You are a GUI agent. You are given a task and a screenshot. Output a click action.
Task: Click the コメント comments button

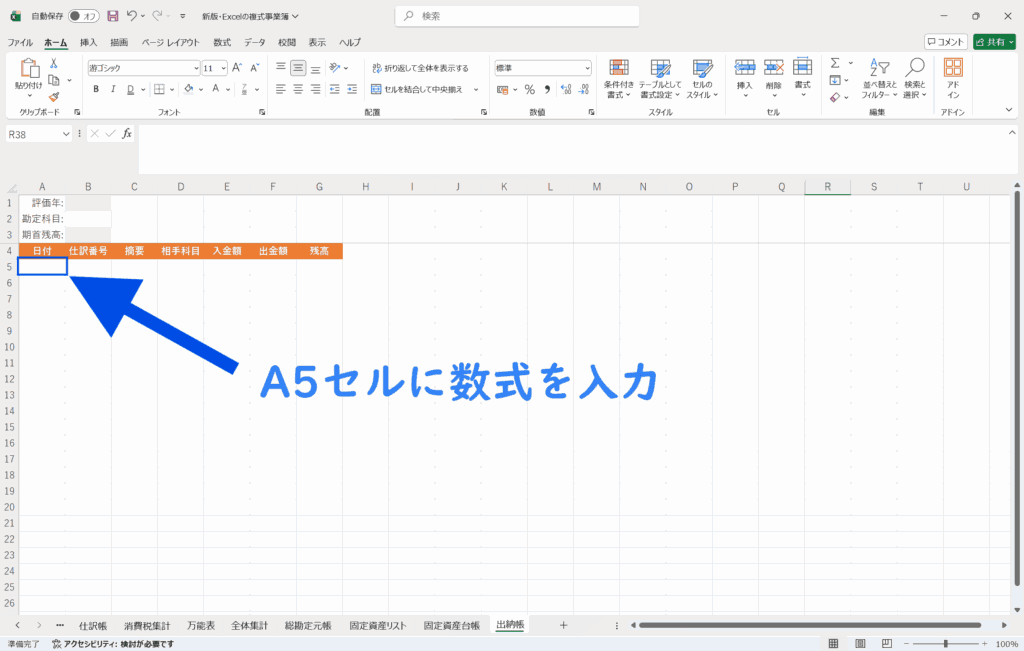coord(945,42)
